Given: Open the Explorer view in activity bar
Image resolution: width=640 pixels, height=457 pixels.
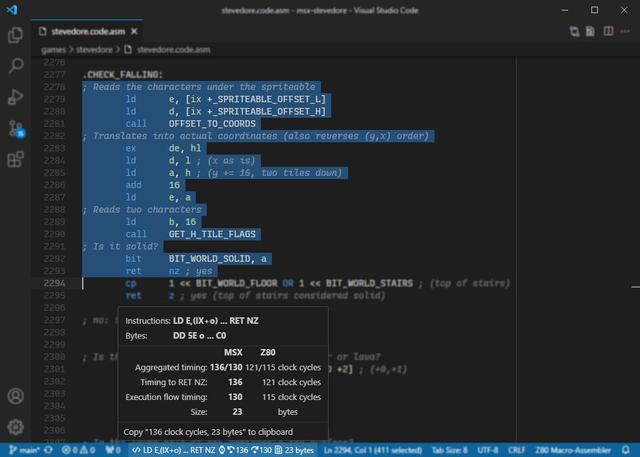Looking at the screenshot, I should (x=15, y=35).
